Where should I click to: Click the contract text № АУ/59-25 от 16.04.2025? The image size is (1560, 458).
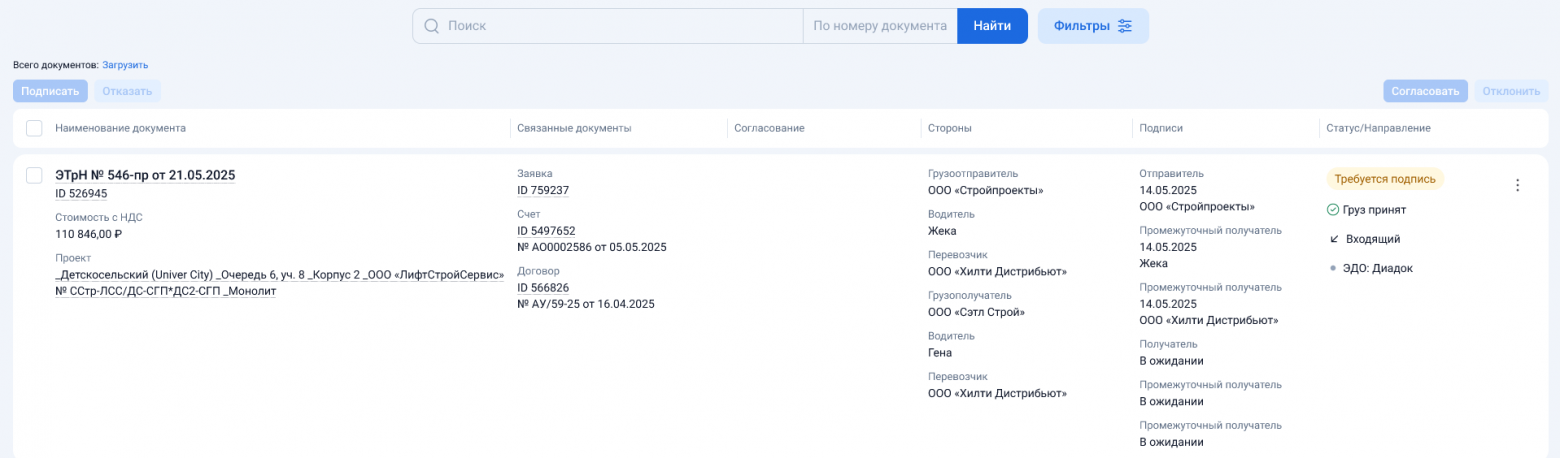coord(586,304)
